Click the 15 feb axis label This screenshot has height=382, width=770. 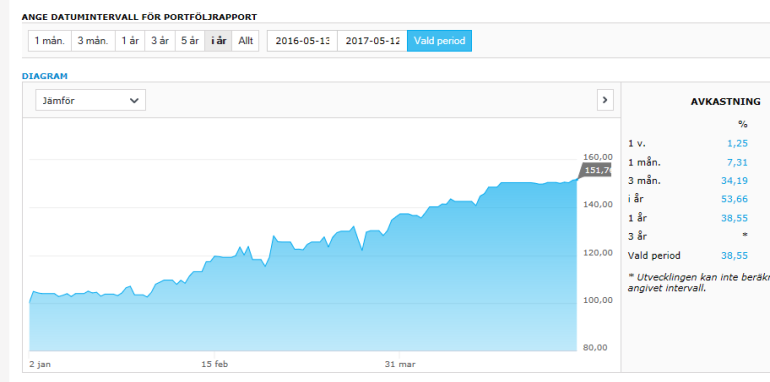(x=215, y=364)
